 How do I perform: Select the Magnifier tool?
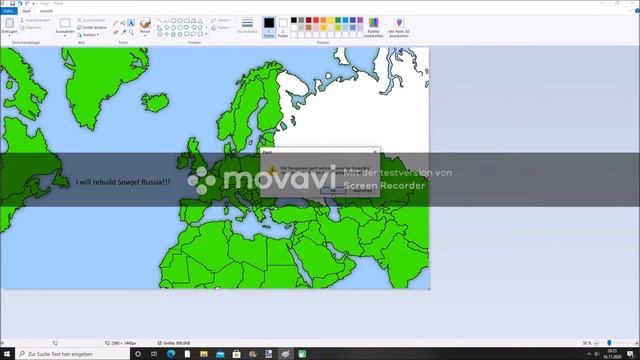pos(131,32)
